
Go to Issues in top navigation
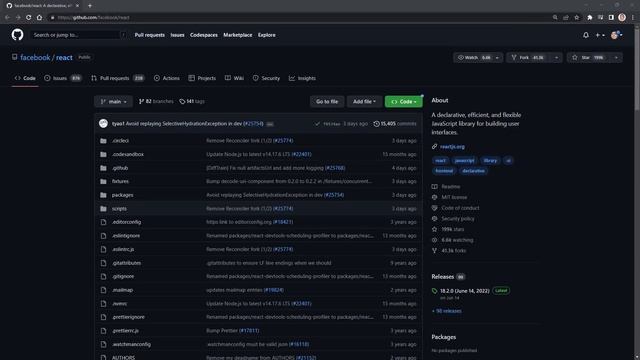pos(177,35)
